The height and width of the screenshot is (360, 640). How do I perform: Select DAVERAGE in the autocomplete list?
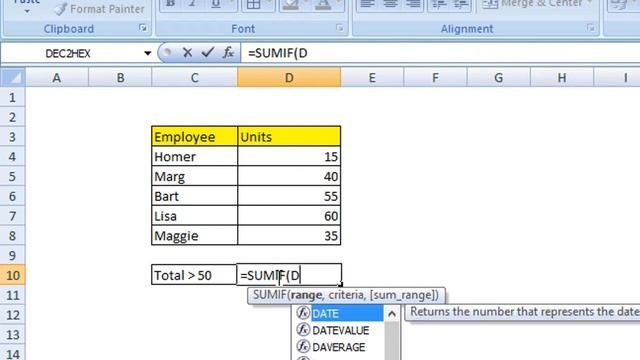click(339, 347)
